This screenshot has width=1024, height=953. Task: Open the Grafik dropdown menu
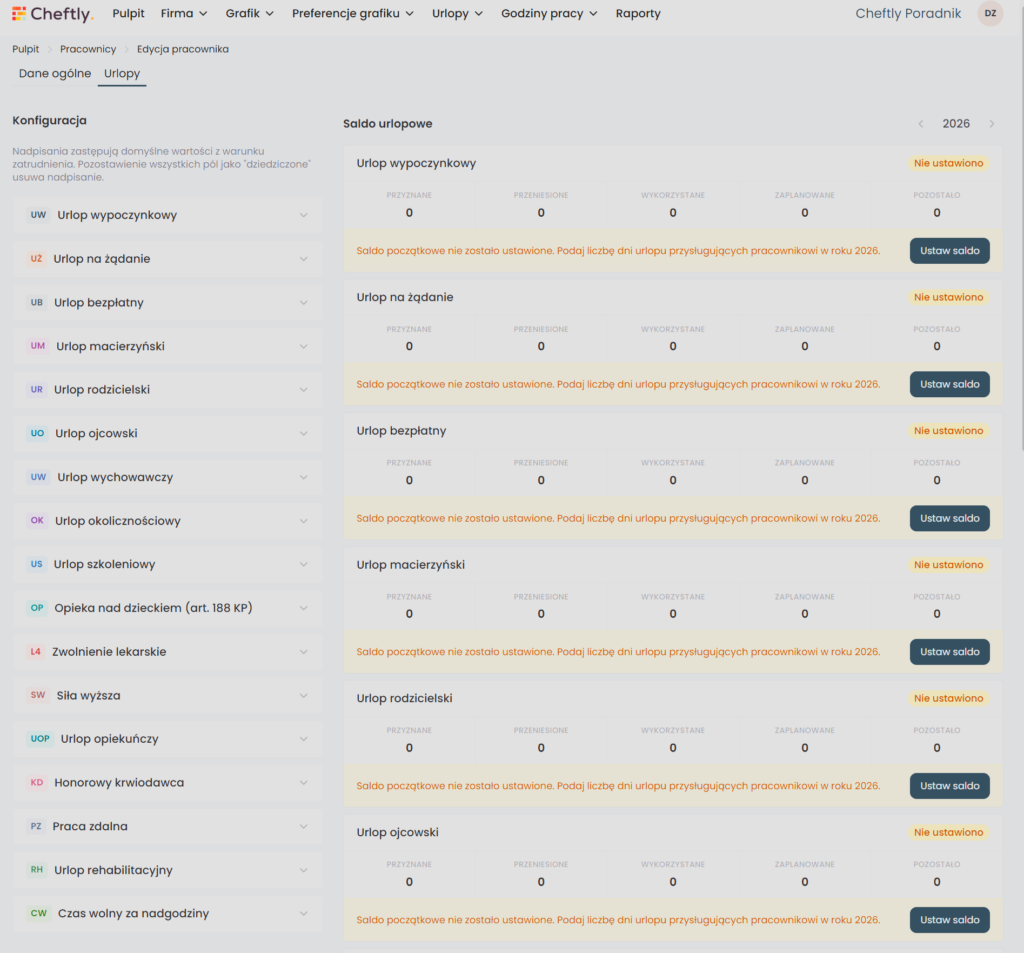tap(249, 13)
